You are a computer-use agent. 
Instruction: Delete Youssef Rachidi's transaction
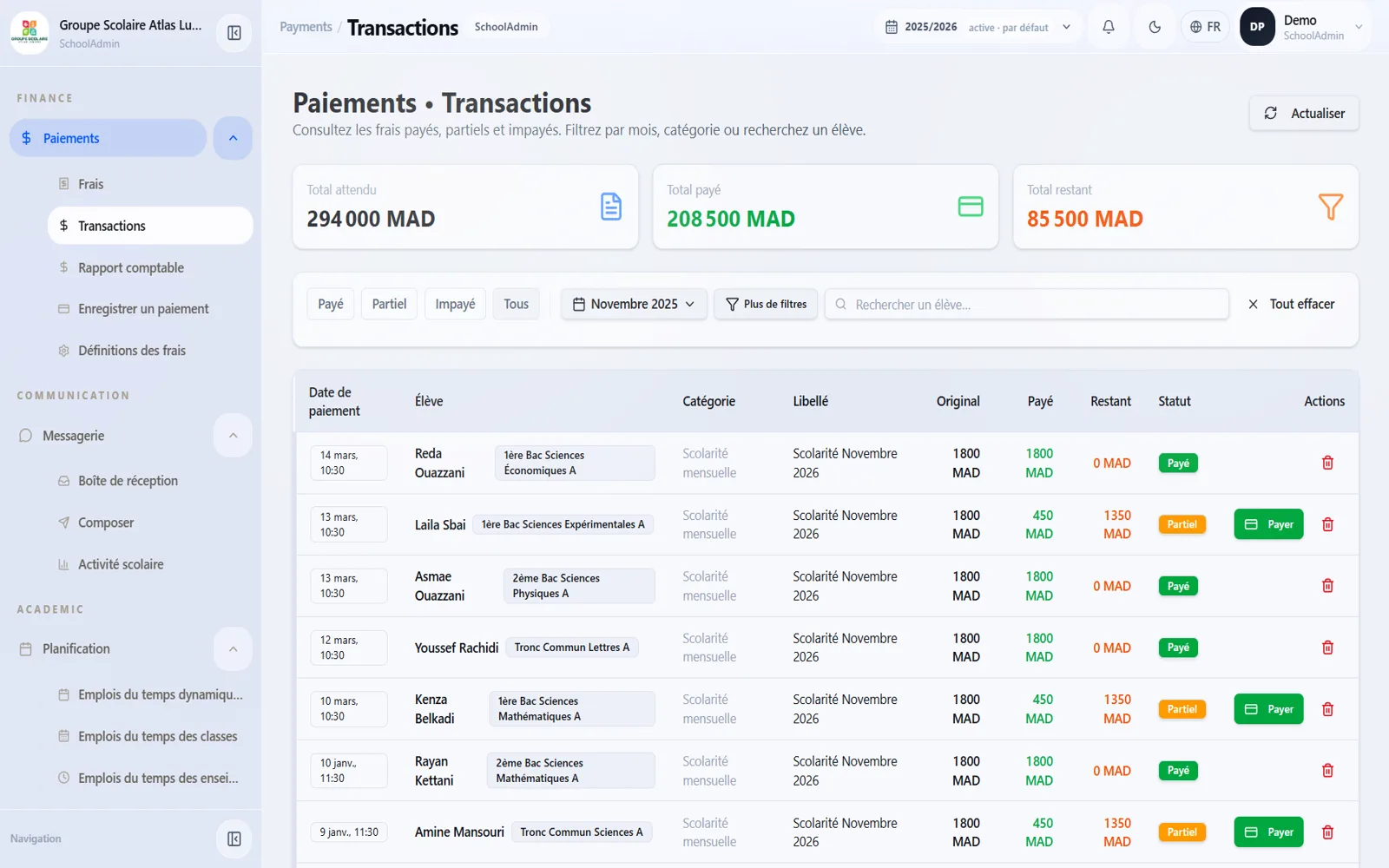1327,648
